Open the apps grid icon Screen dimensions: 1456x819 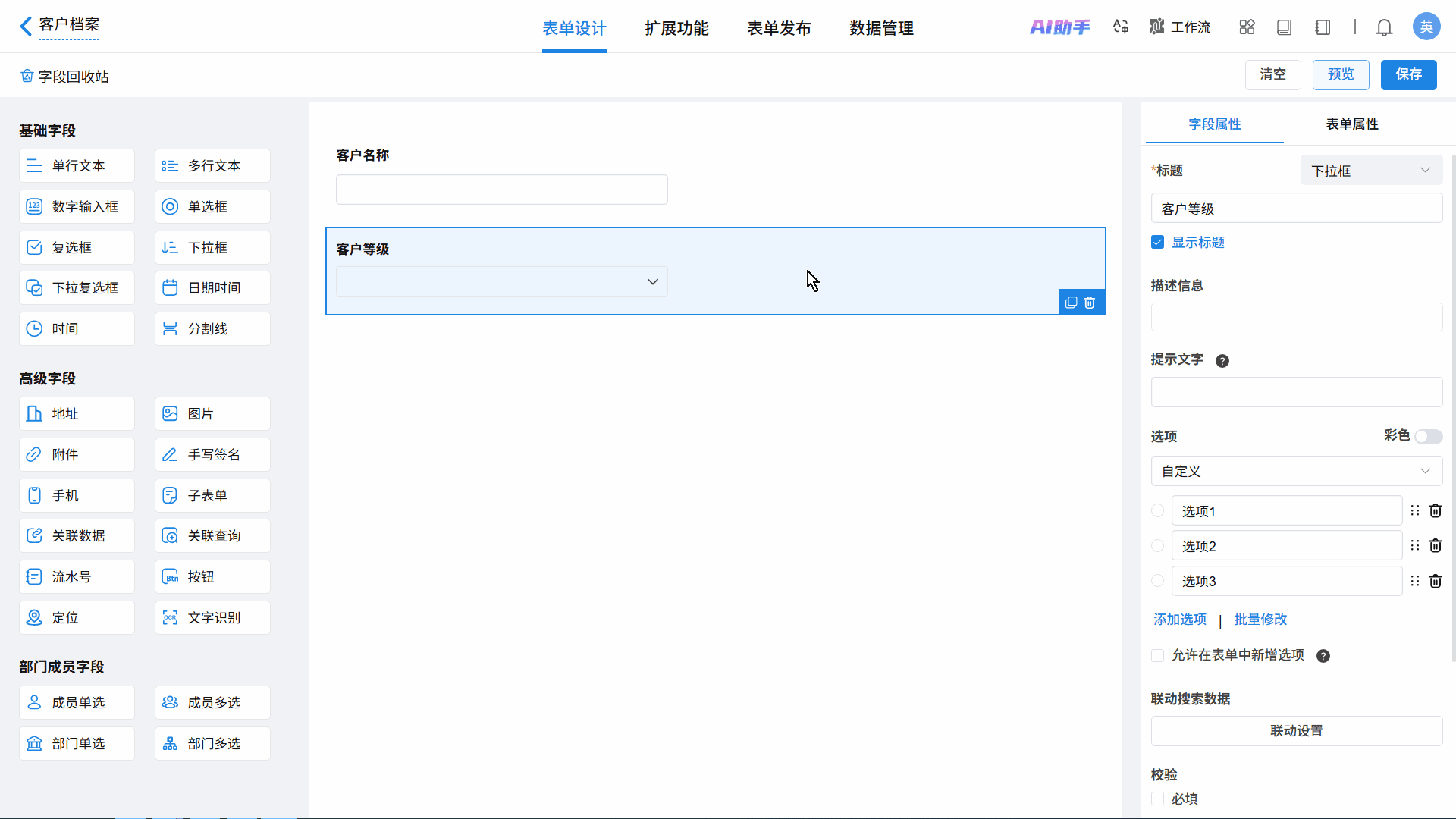click(1247, 28)
